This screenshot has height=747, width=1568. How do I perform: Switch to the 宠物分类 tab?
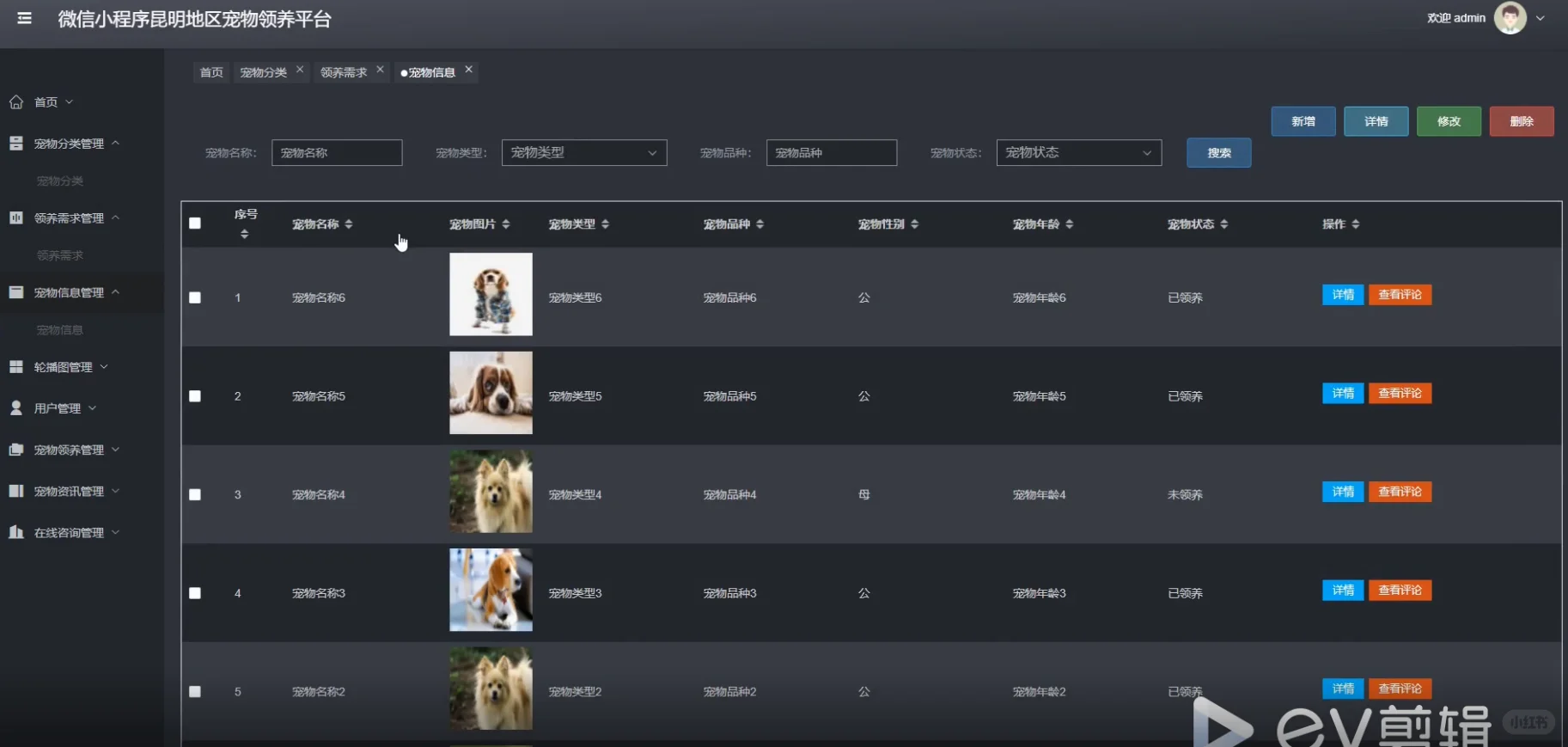click(x=264, y=72)
